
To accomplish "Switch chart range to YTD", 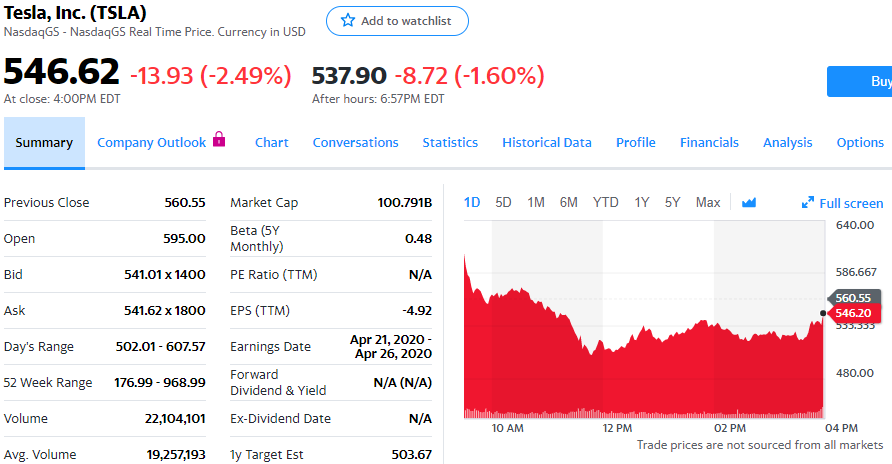I will [x=605, y=203].
